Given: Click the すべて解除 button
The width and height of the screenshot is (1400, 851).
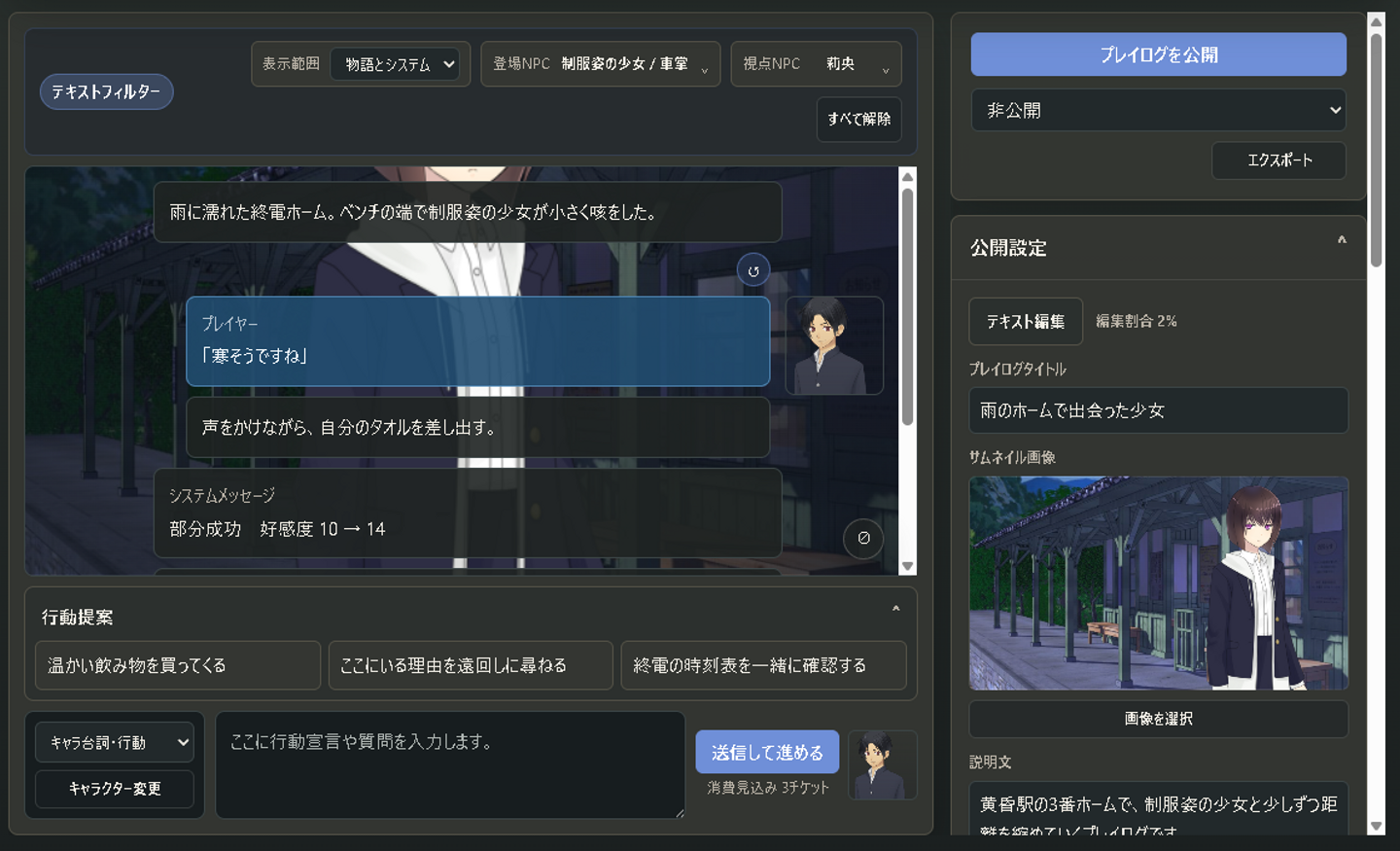Looking at the screenshot, I should click(859, 120).
